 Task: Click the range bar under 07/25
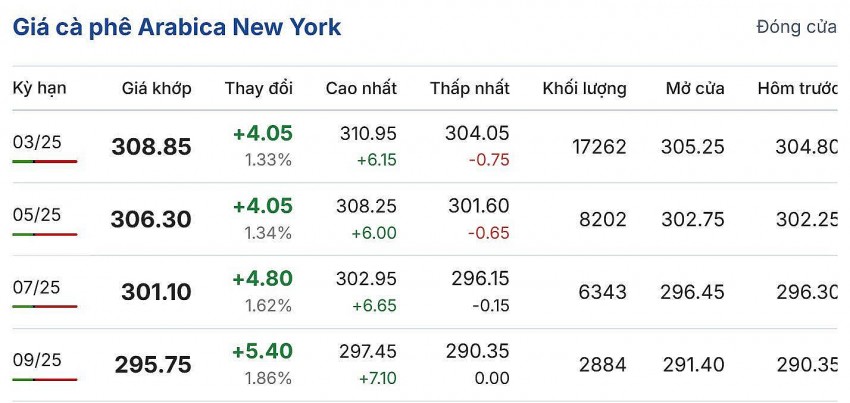pos(45,306)
